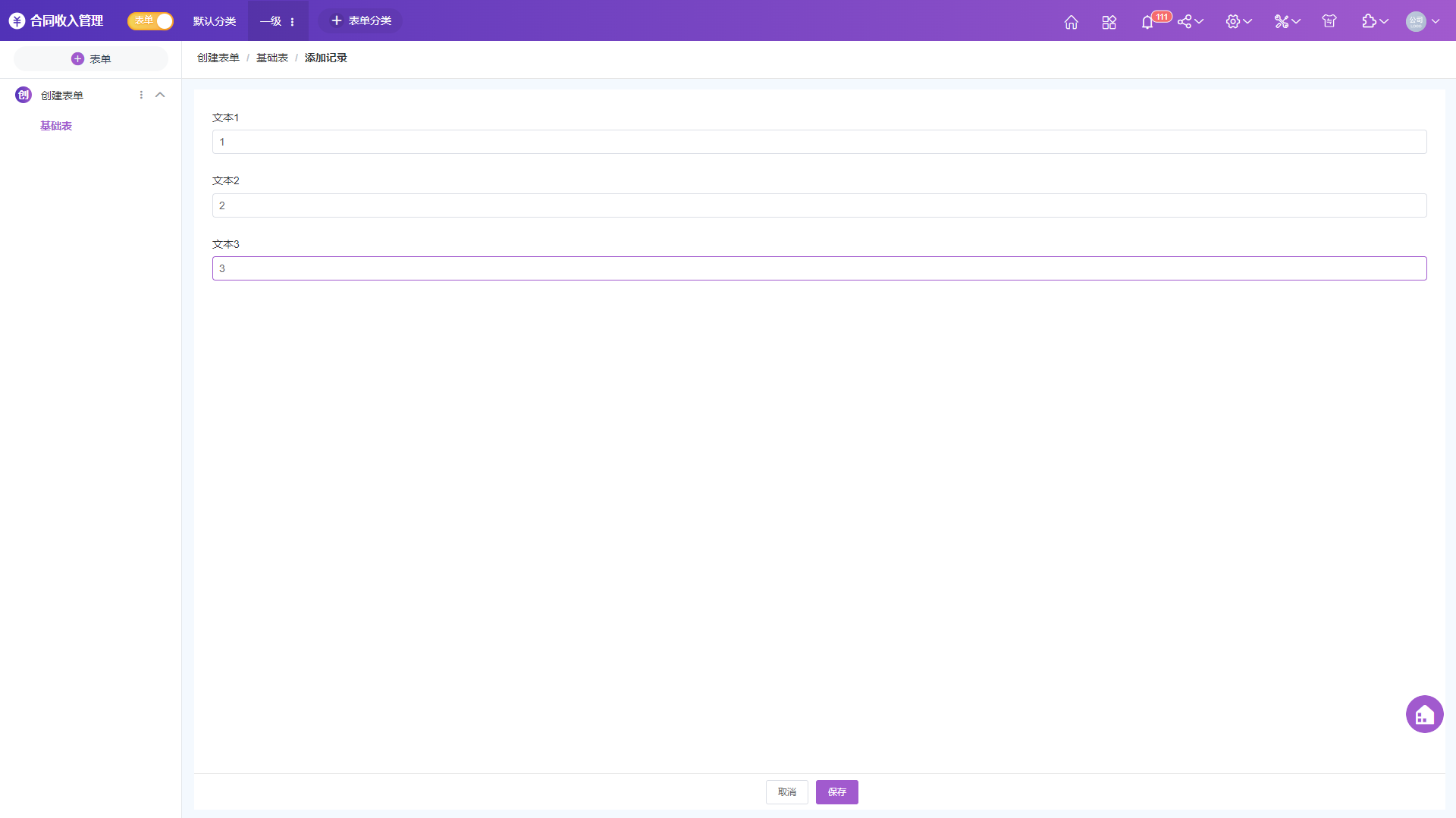The width and height of the screenshot is (1456, 818).
Task: Click the share icon in header
Action: click(1185, 21)
